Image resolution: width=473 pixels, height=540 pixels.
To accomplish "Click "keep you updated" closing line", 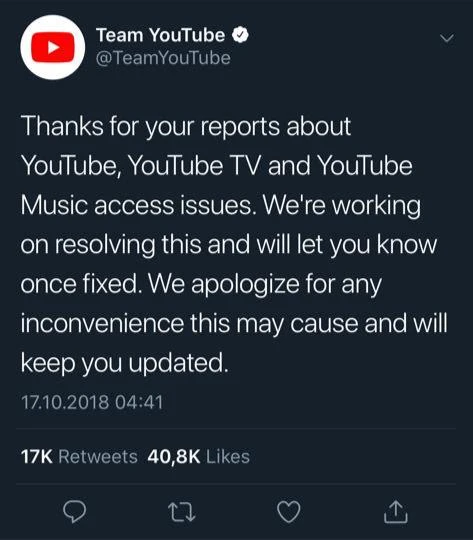I will pyautogui.click(x=125, y=363).
